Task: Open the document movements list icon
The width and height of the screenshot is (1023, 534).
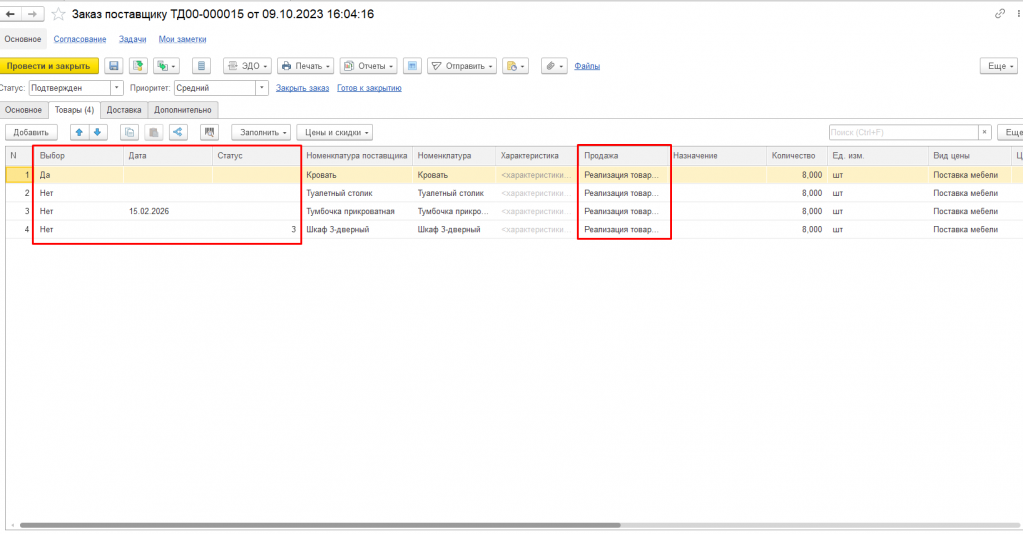Action: (x=201, y=66)
